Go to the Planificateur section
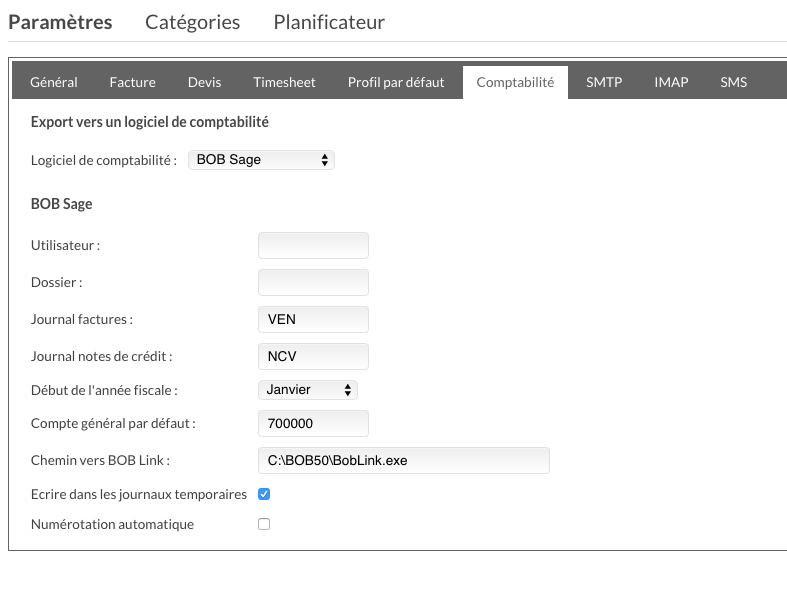 [x=329, y=22]
